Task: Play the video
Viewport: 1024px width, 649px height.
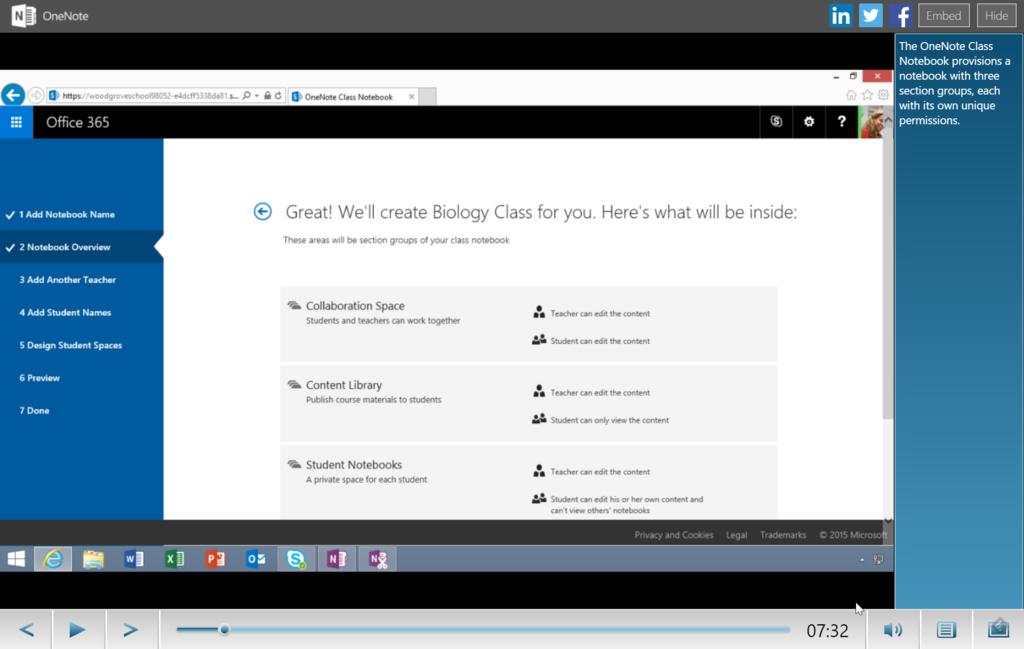Action: [77, 629]
